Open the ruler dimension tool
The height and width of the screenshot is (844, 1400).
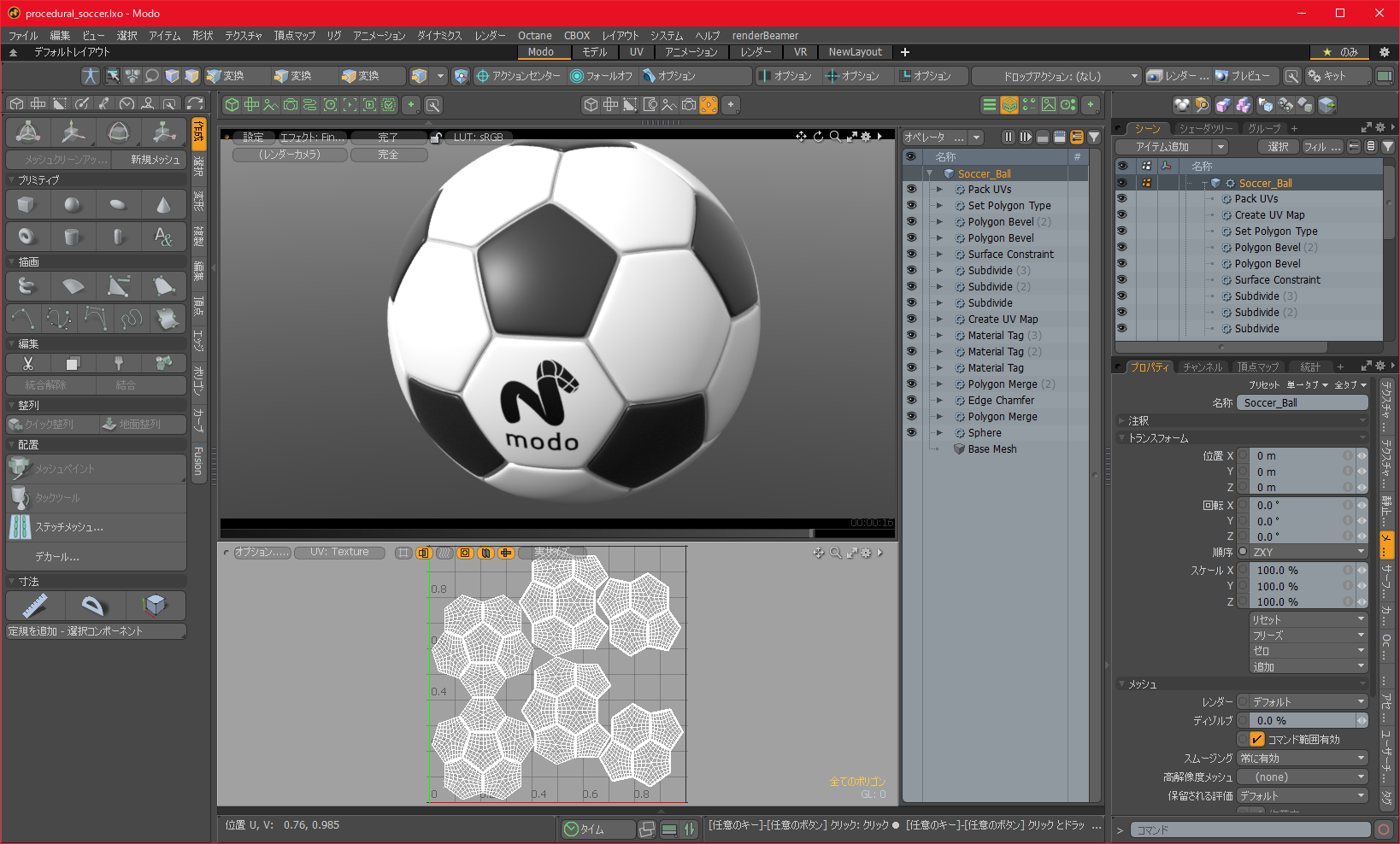coord(34,606)
